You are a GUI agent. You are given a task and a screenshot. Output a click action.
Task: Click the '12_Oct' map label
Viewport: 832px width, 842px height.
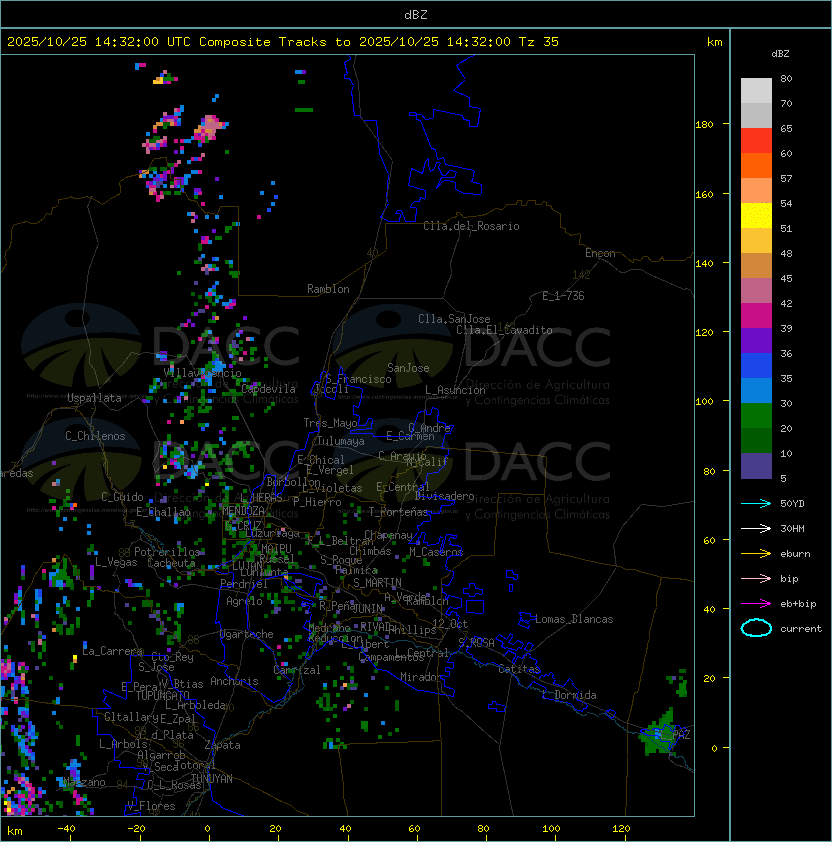pos(450,624)
